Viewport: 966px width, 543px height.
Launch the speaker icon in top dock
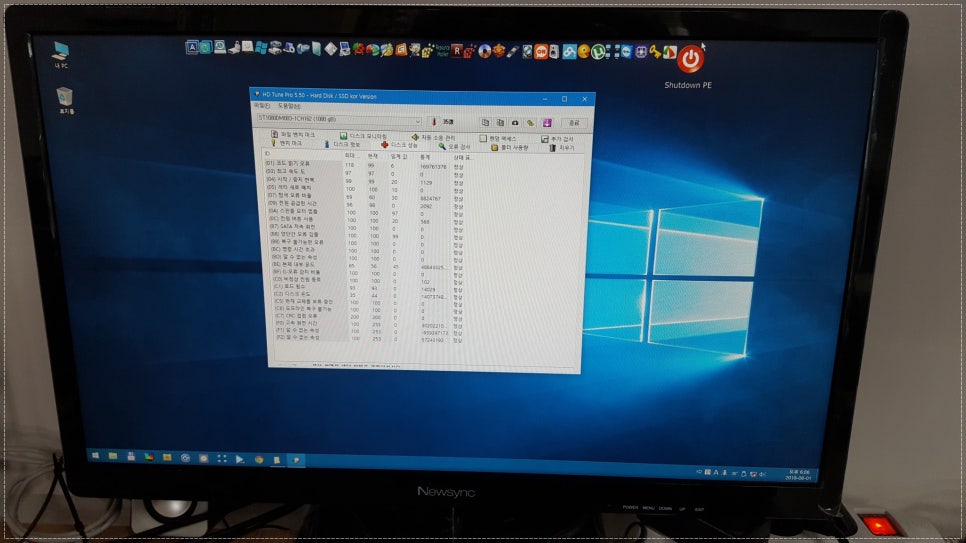[x=554, y=52]
